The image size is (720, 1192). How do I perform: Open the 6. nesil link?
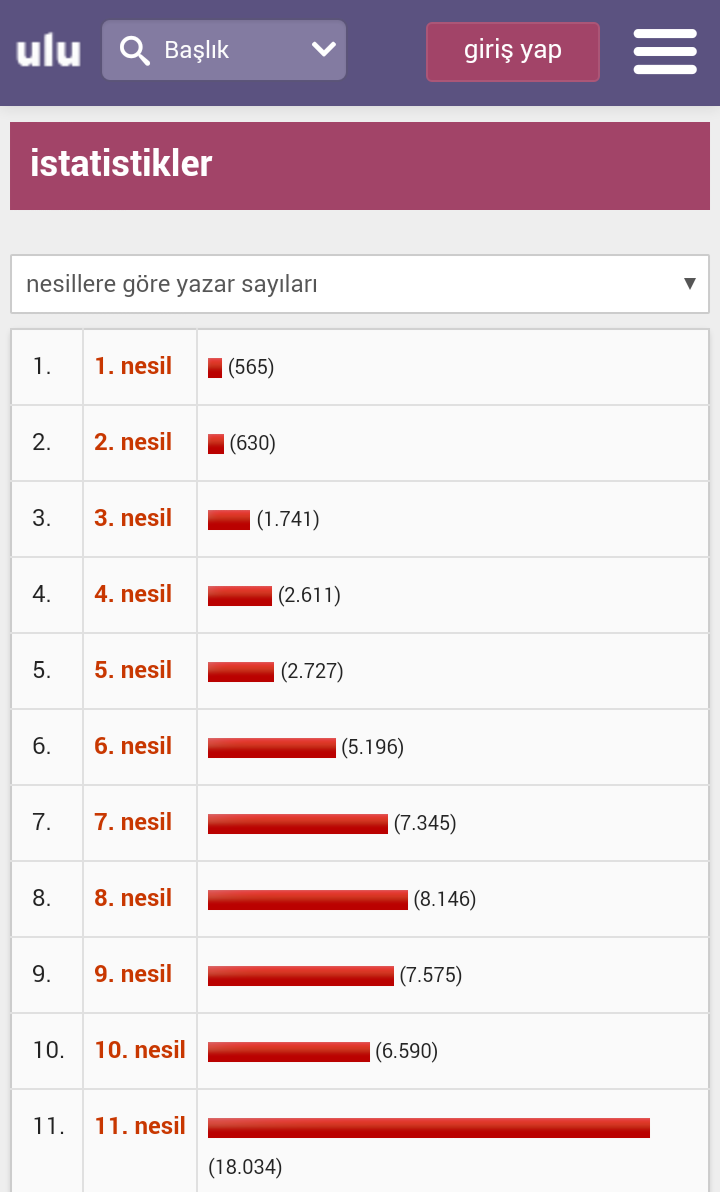point(133,746)
